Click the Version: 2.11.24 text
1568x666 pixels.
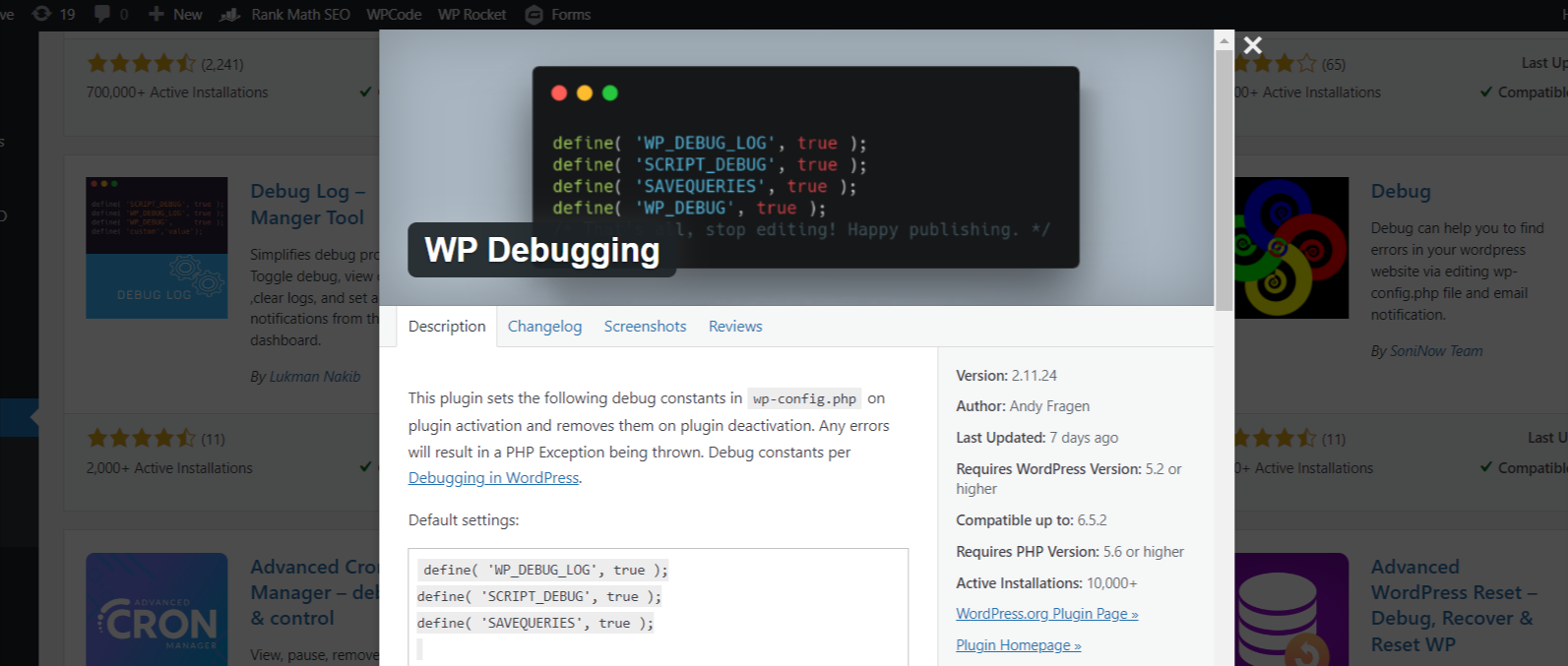tap(1006, 375)
